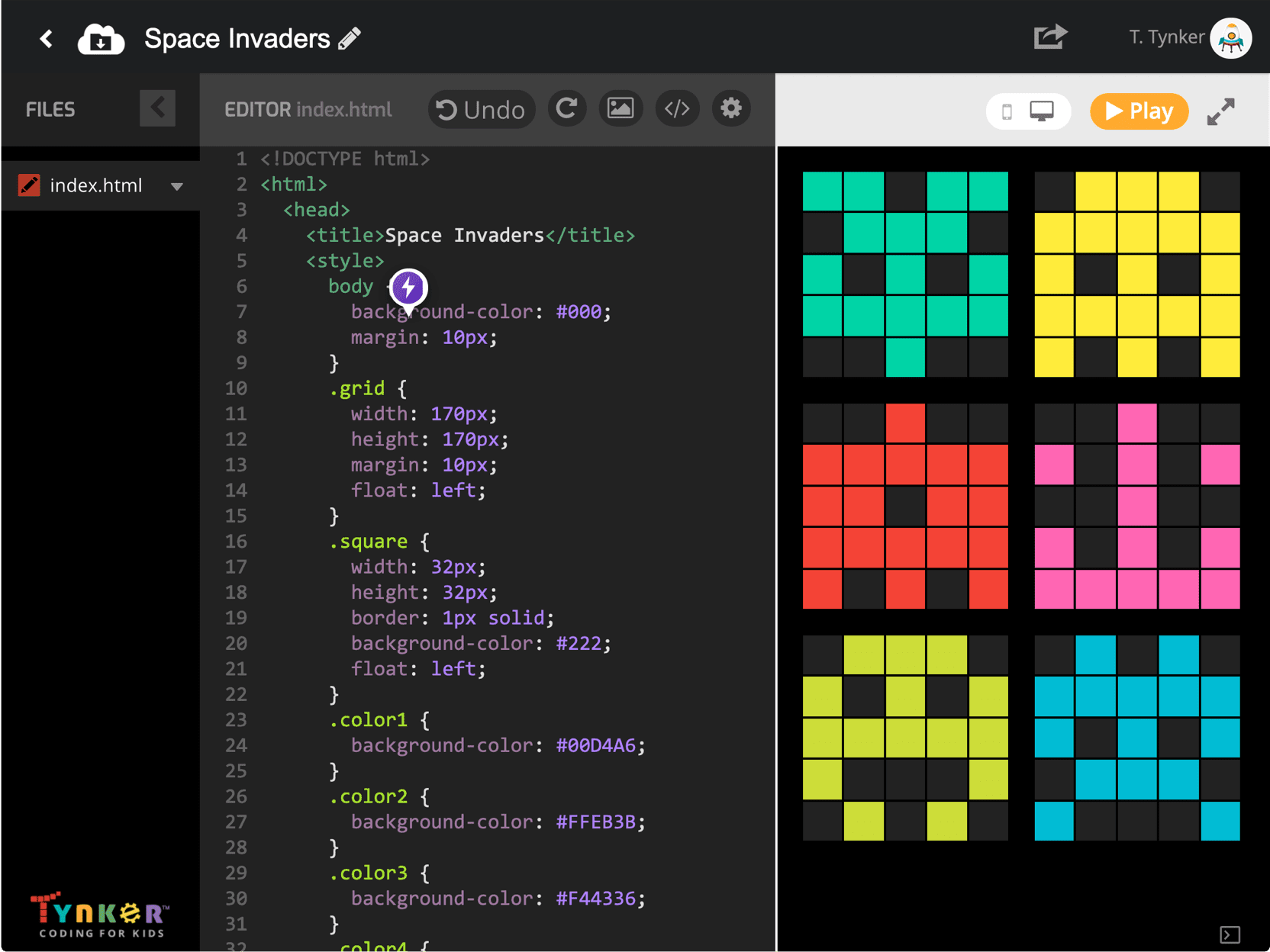Click the pink invader preview grid
This screenshot has height=952, width=1270.
click(1137, 507)
